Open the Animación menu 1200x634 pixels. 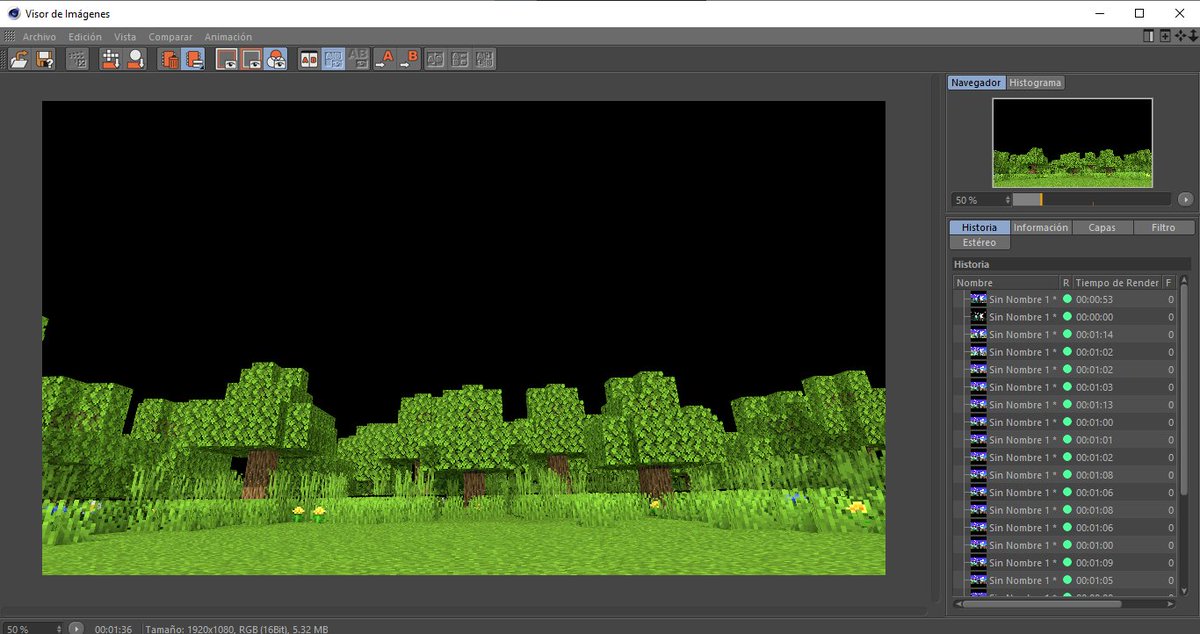[x=228, y=37]
